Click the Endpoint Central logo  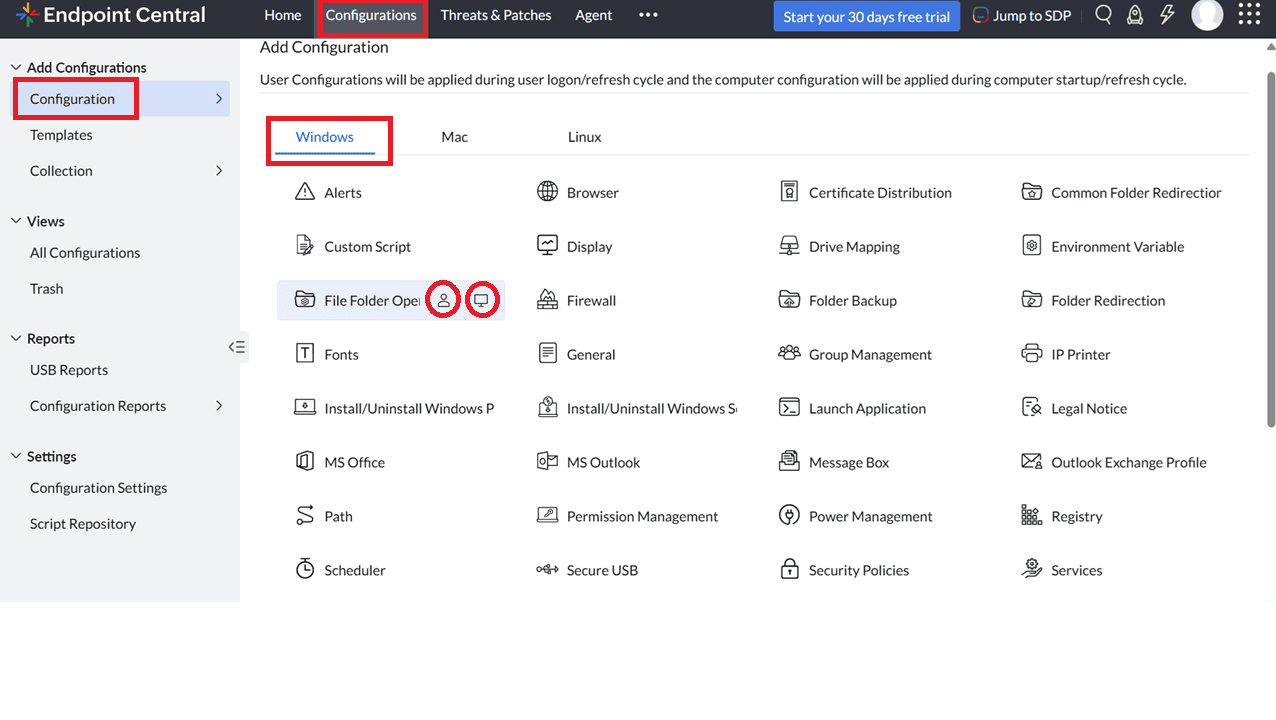(111, 15)
